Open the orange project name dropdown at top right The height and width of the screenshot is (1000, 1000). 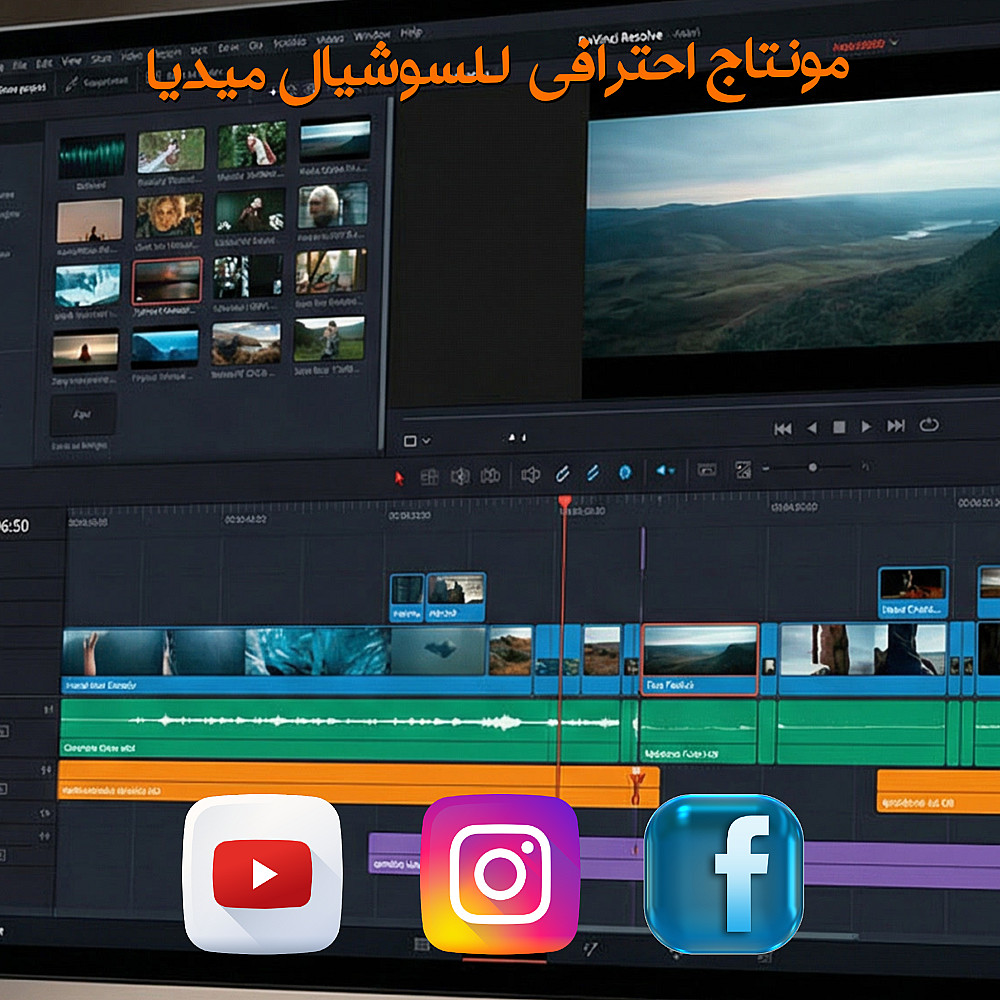865,45
